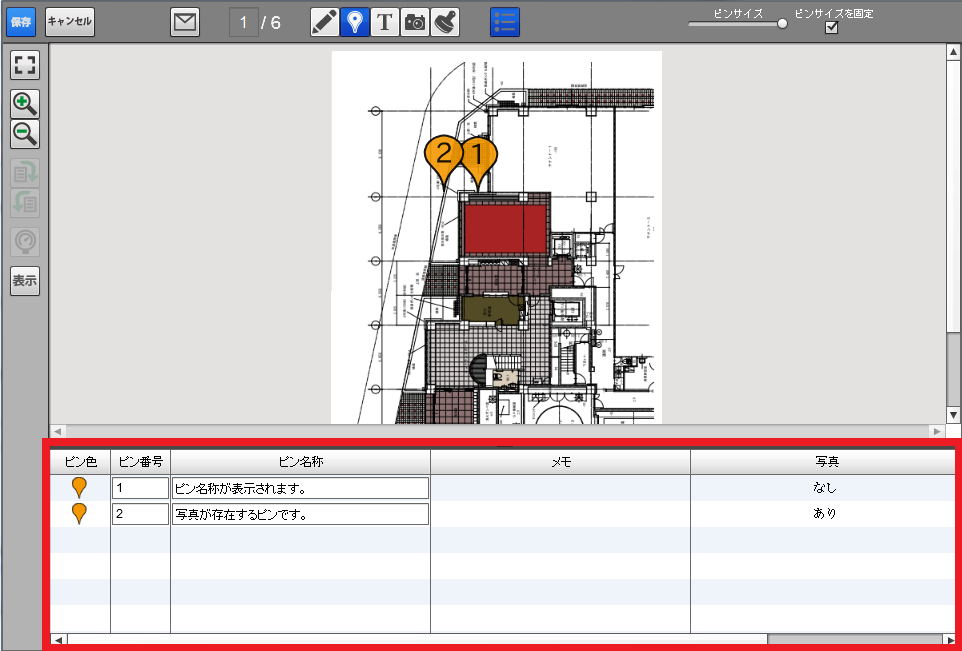
Task: Switch to fullscreen view
Action: tap(25, 66)
